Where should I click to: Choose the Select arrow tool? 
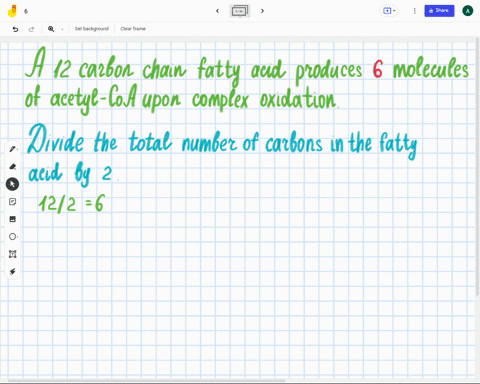[12, 184]
